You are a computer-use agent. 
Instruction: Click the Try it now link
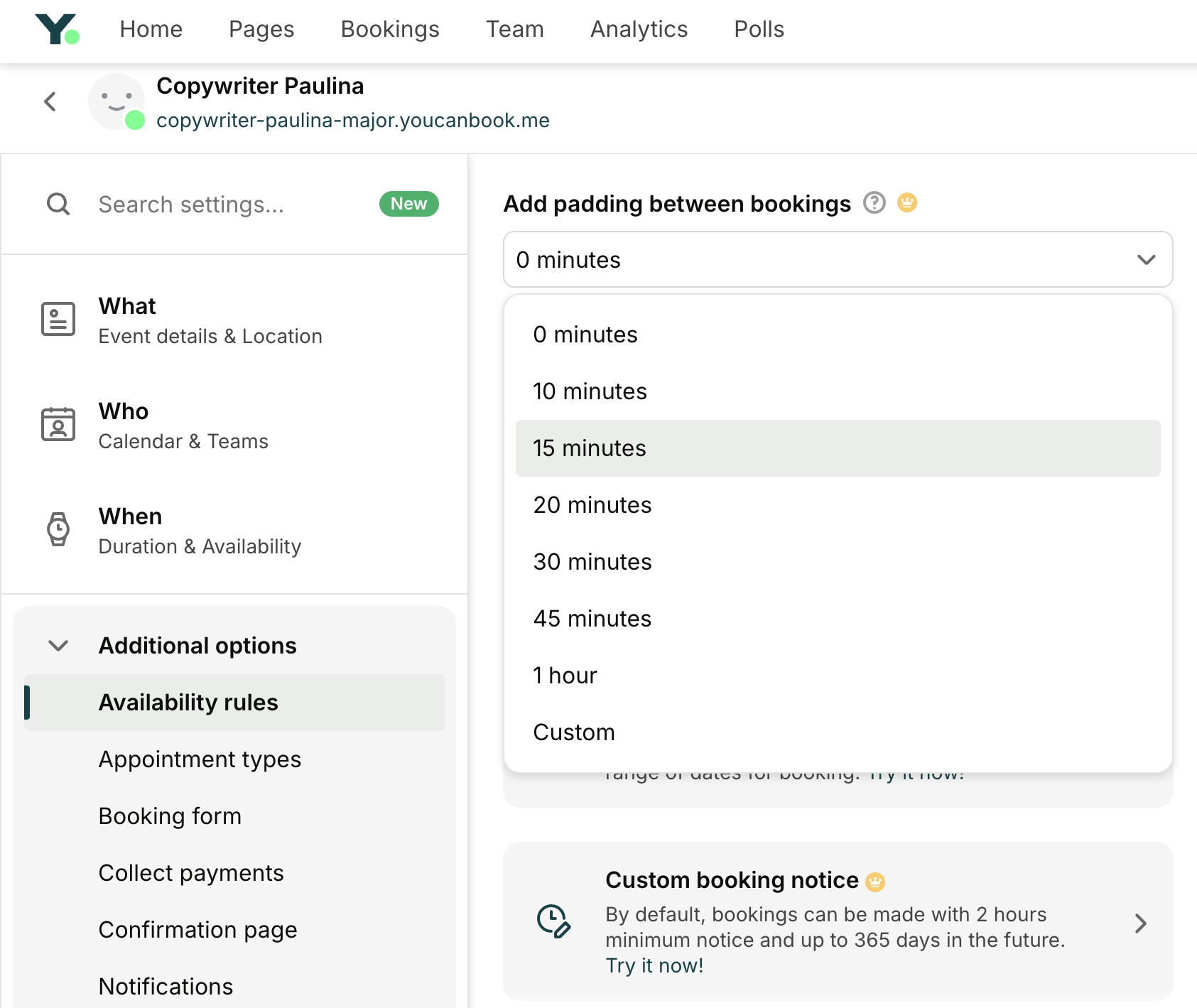[x=654, y=965]
